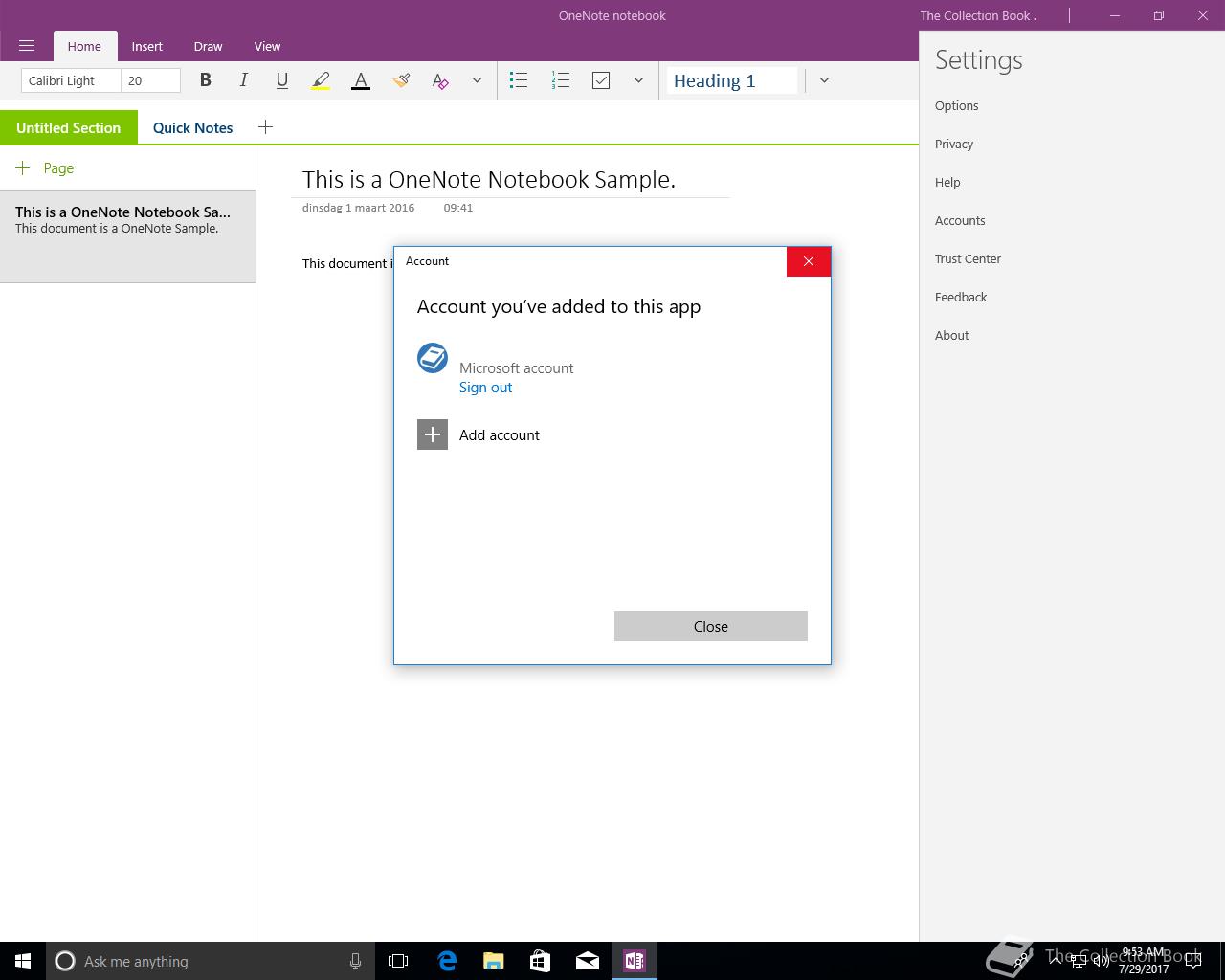The height and width of the screenshot is (980, 1225).
Task: Open About in Settings
Action: click(x=952, y=335)
